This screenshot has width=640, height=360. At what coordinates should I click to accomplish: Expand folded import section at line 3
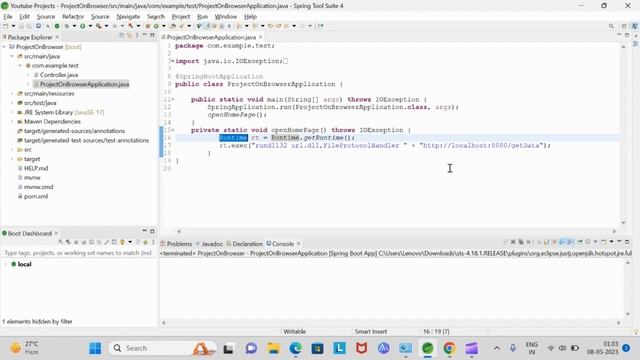click(172, 61)
